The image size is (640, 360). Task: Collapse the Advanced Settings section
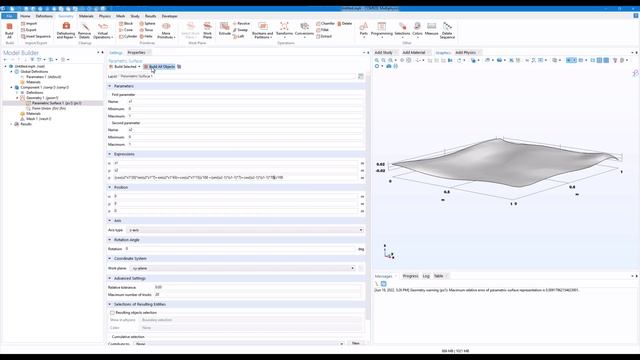pyautogui.click(x=110, y=278)
